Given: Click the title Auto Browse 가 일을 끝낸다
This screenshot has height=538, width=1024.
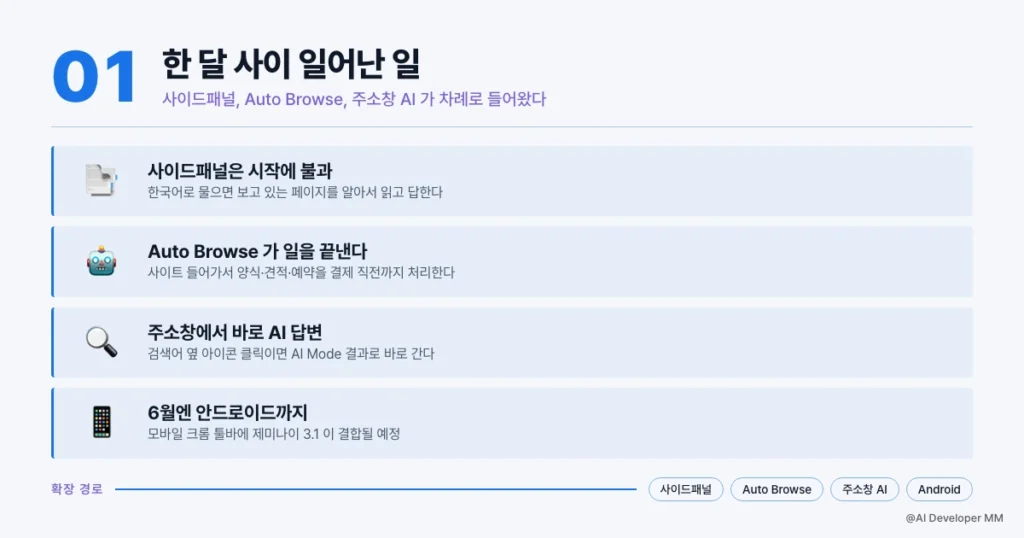Looking at the screenshot, I should tap(257, 251).
